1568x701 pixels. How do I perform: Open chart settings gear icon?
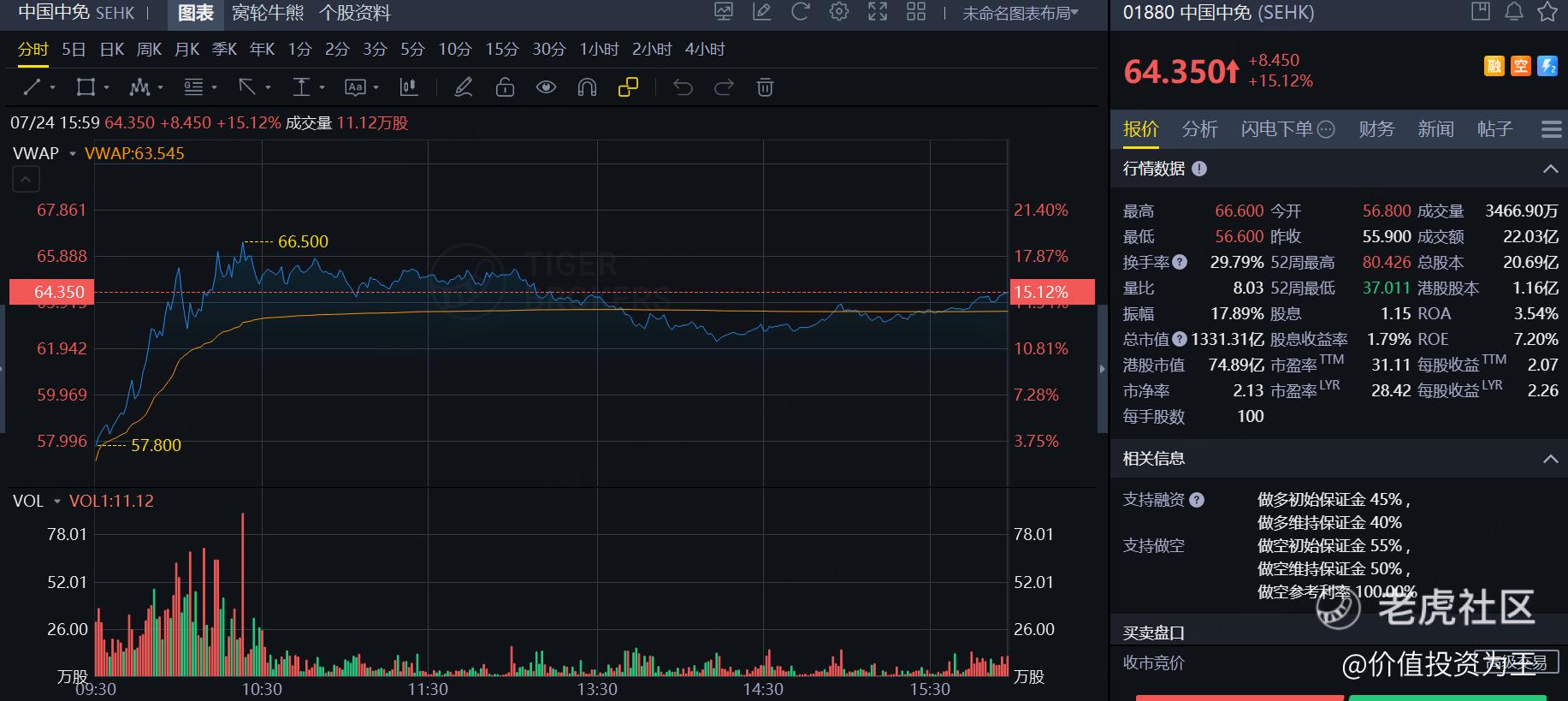(x=839, y=12)
